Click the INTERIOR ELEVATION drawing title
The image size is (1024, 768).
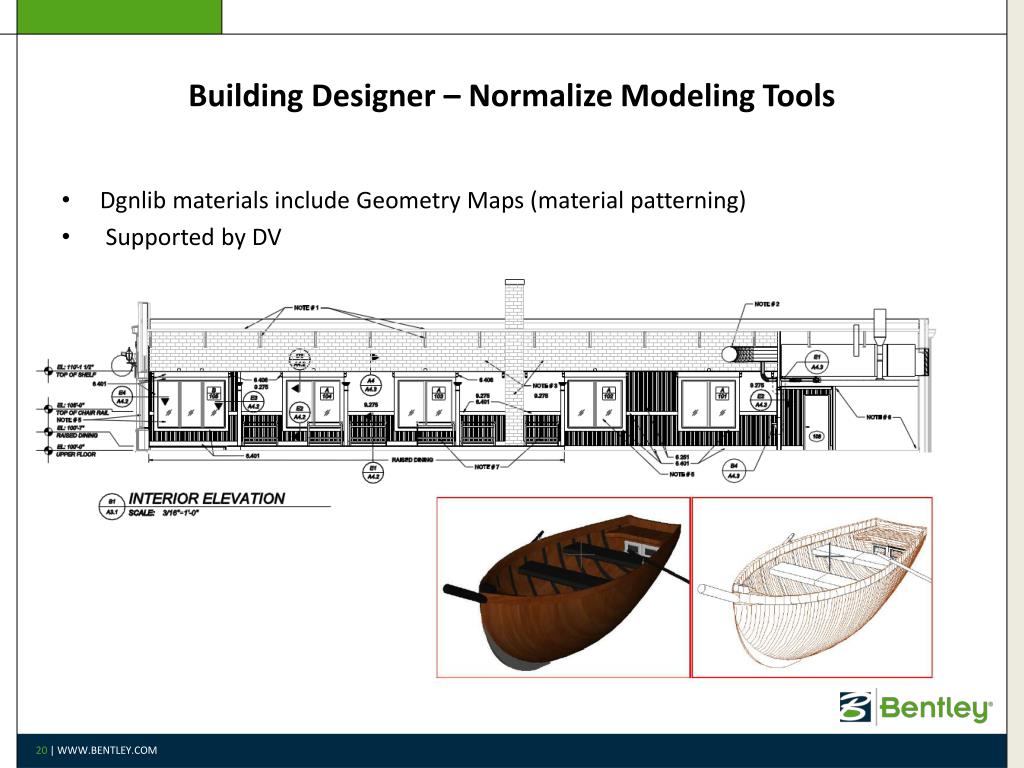206,498
